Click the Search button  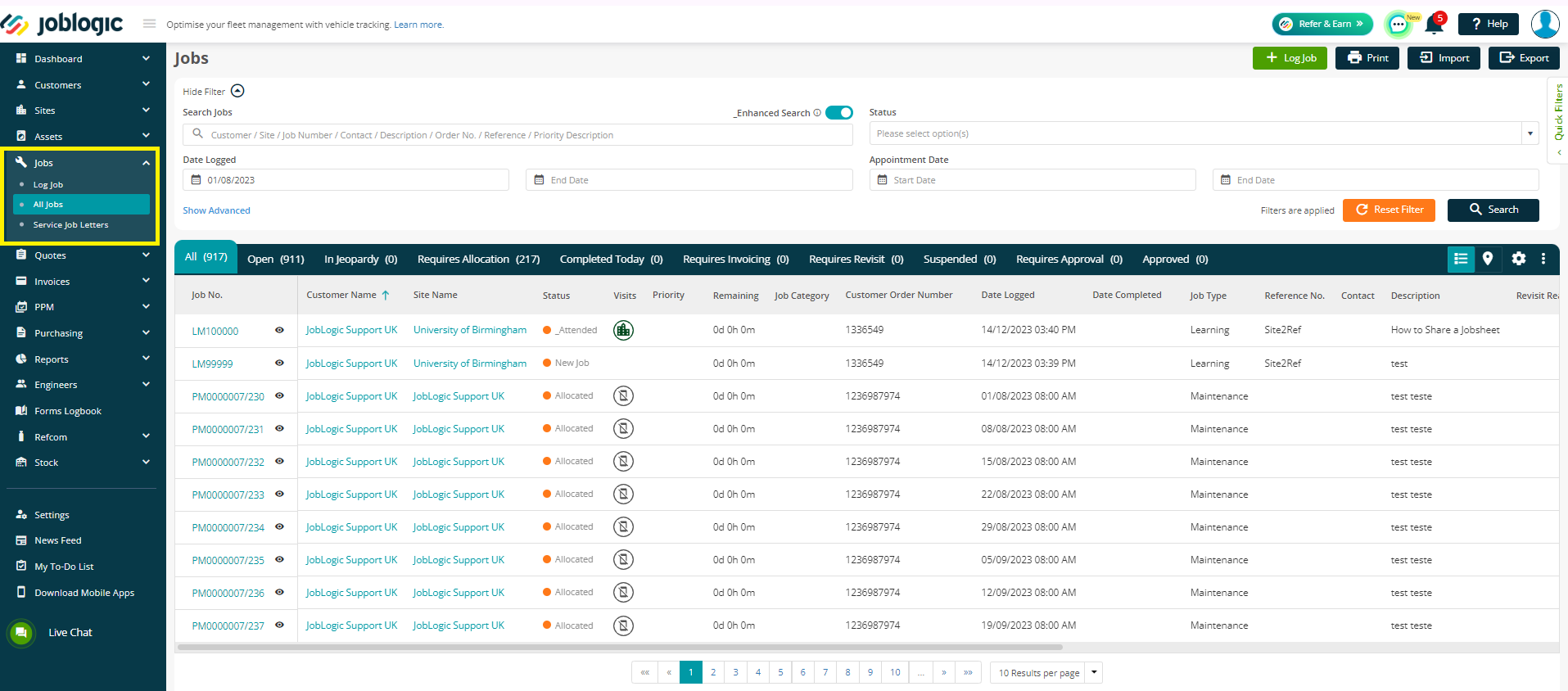click(1493, 210)
